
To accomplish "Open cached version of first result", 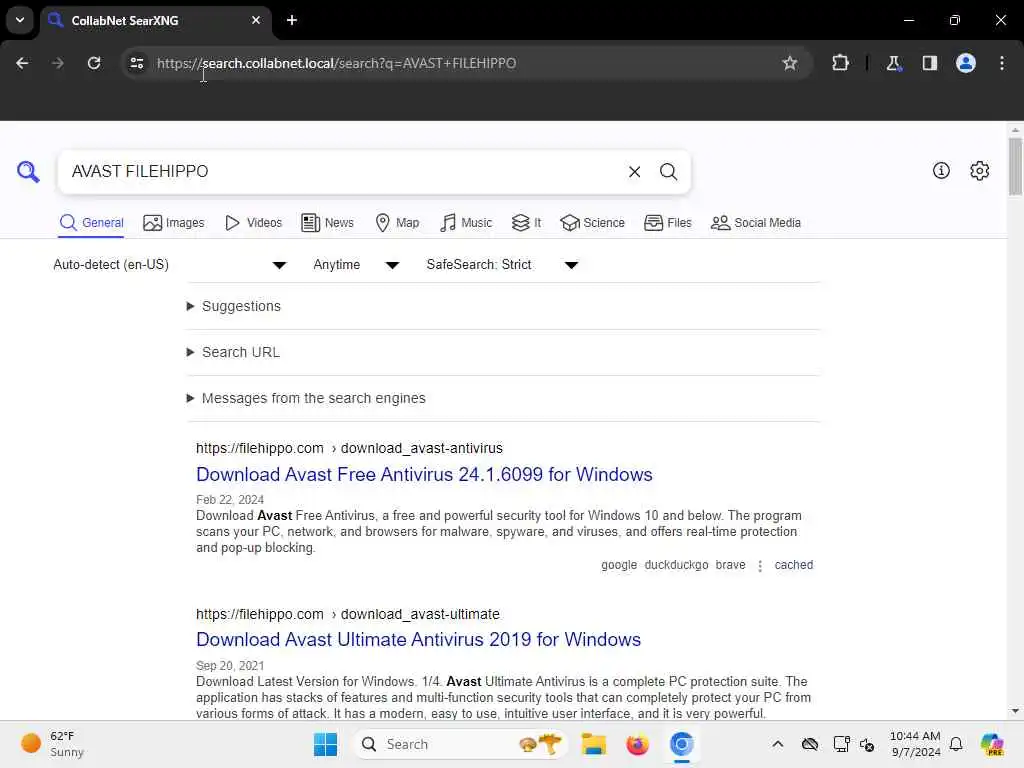I will [793, 565].
